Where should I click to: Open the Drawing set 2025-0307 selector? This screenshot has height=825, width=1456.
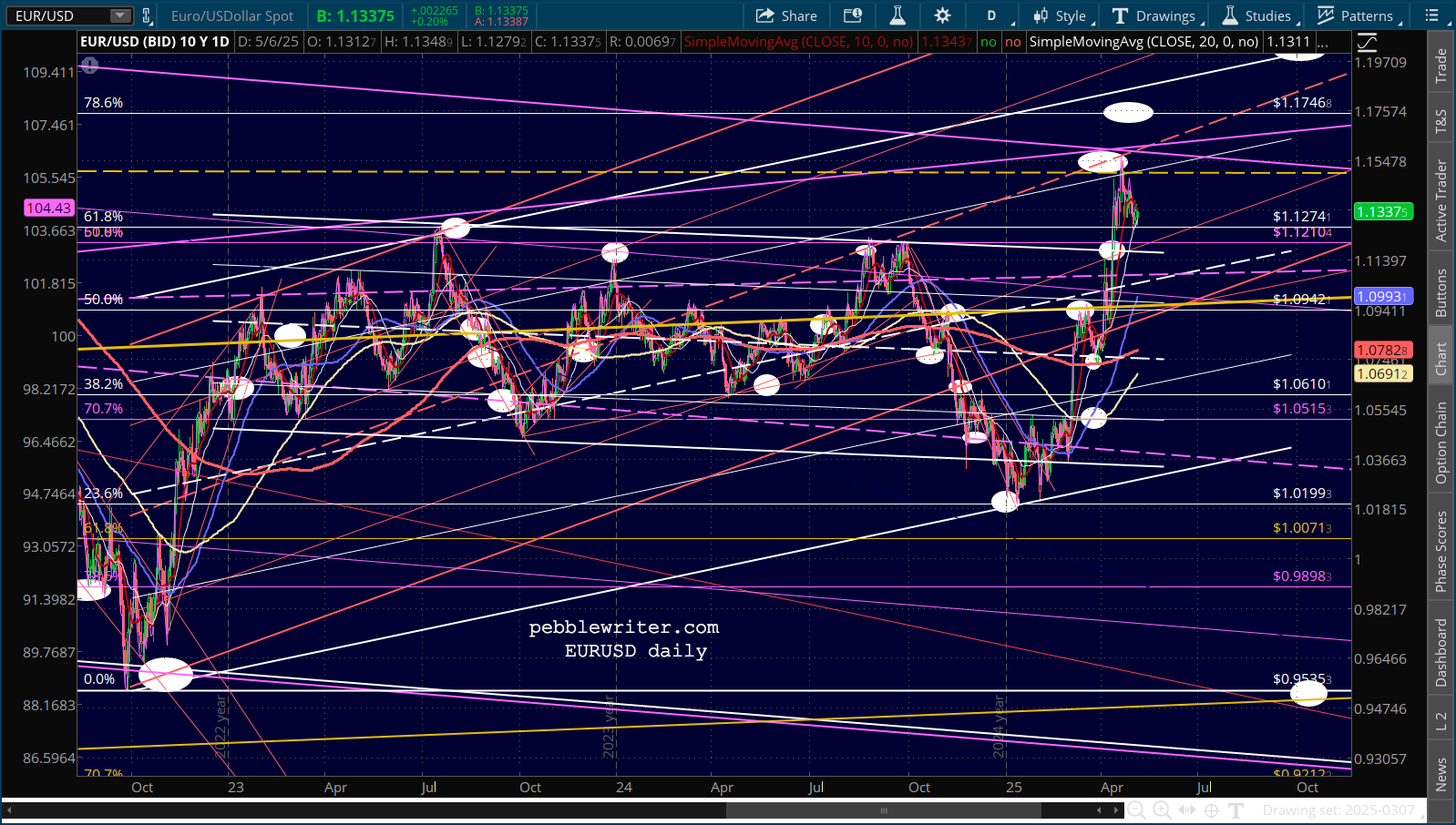[x=1344, y=810]
